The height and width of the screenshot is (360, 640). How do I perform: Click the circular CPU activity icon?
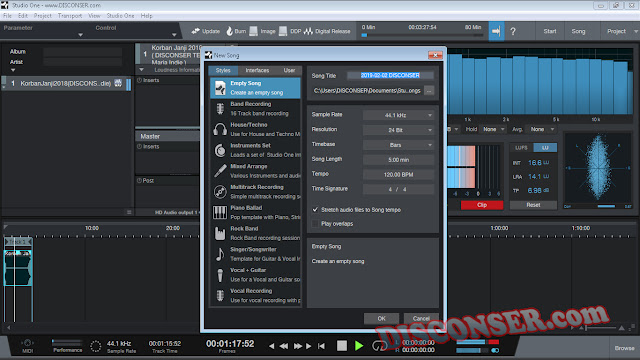click(x=96, y=346)
